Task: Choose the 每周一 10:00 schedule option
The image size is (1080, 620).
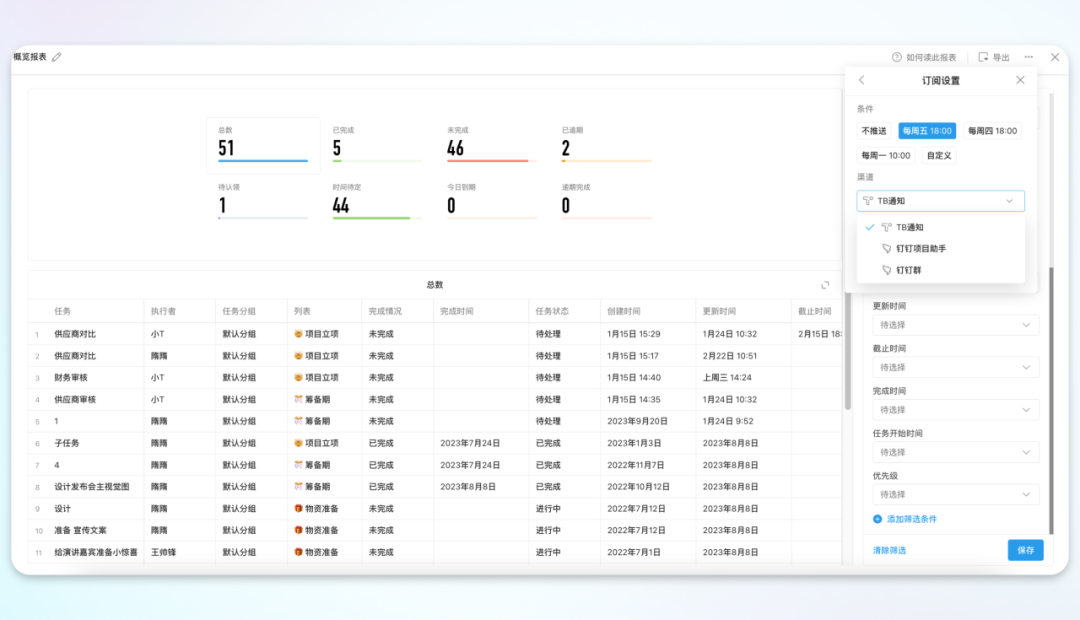Action: (886, 155)
